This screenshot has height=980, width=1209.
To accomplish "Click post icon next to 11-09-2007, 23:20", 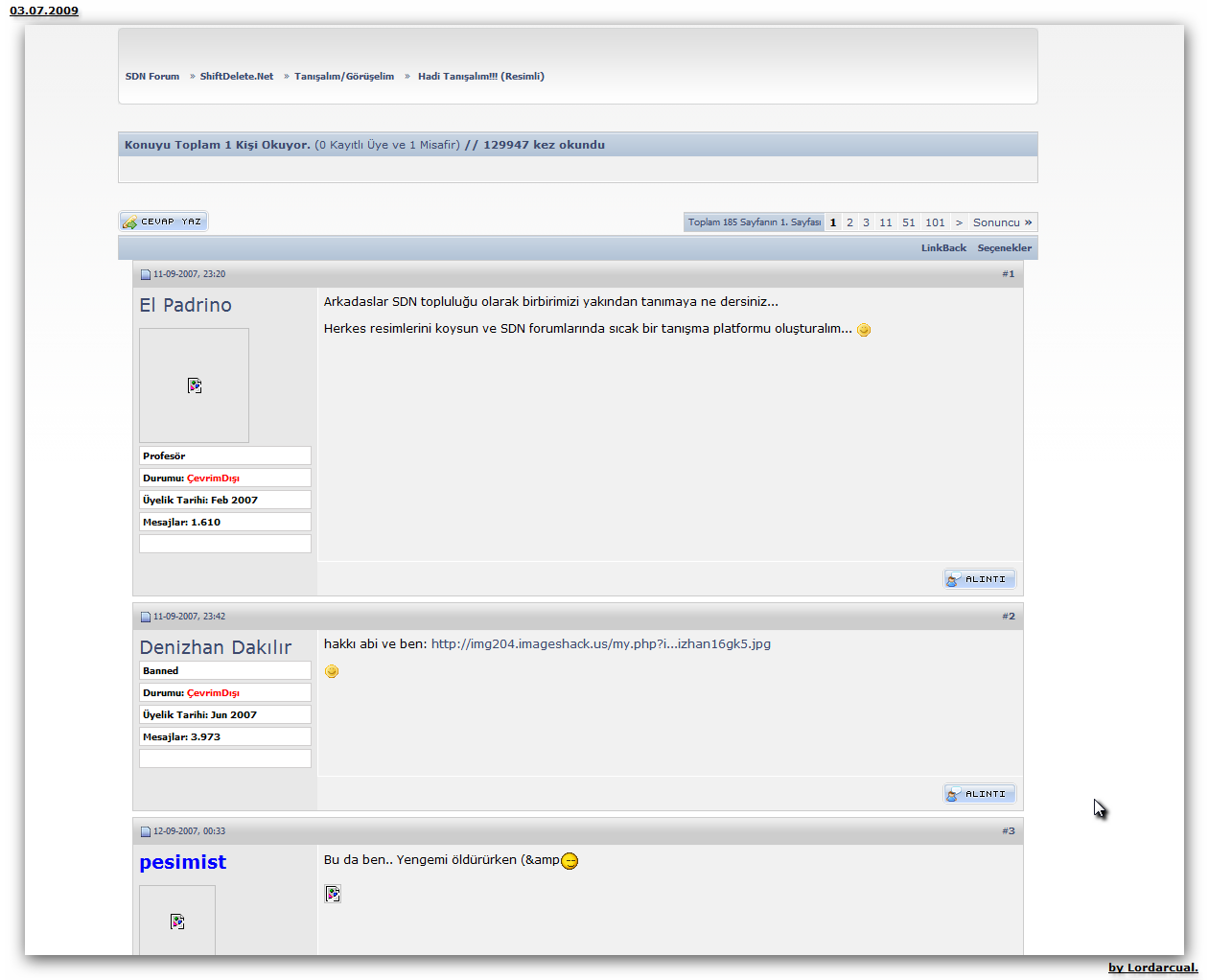I will 146,274.
